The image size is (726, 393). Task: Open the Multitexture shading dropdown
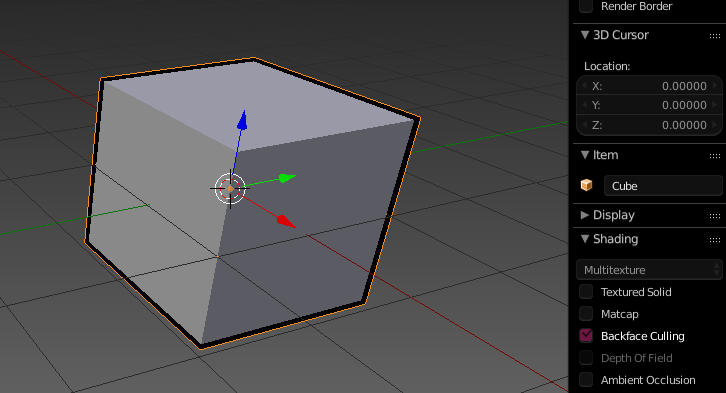click(649, 270)
